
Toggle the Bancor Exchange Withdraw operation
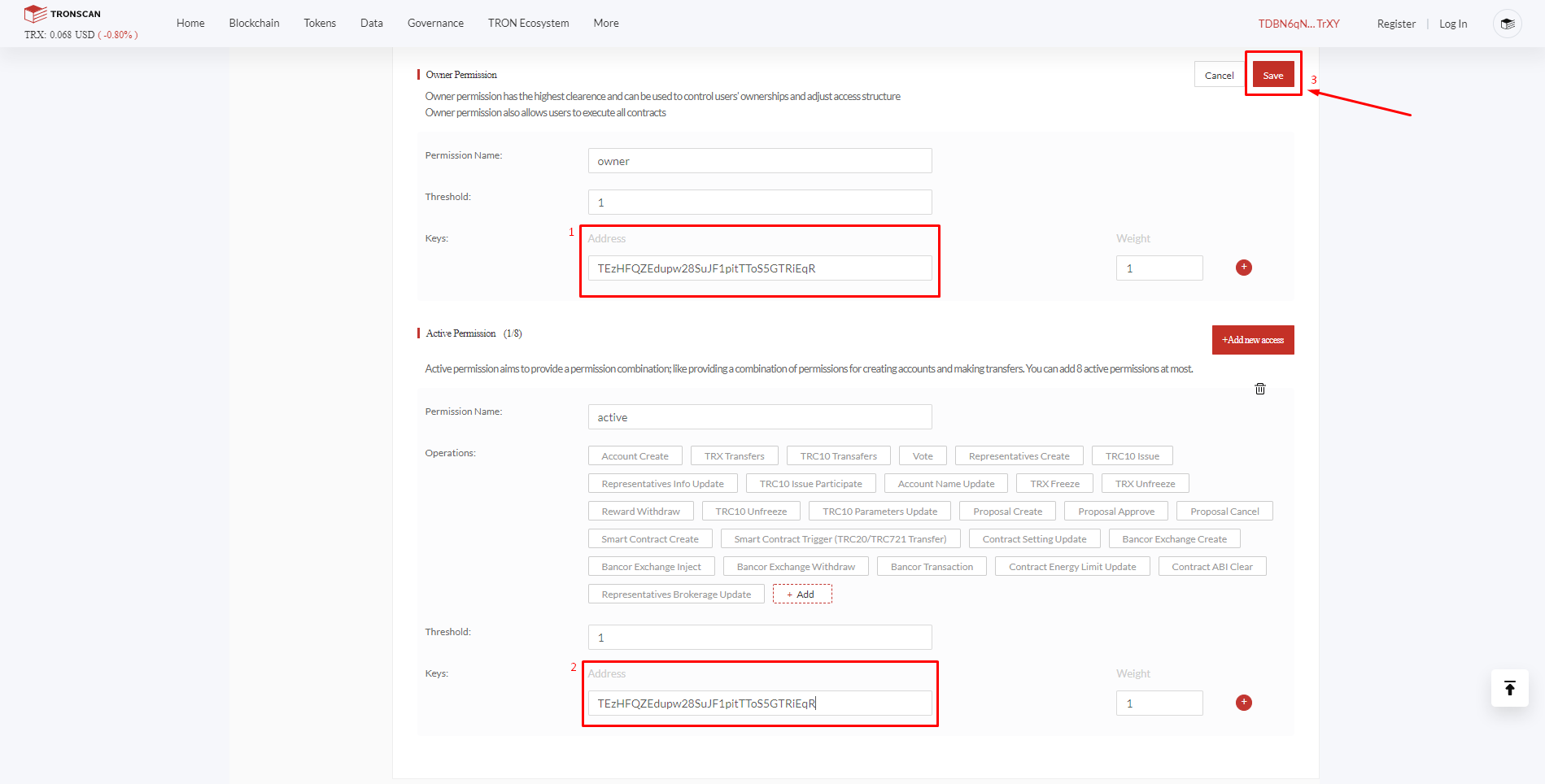pyautogui.click(x=797, y=567)
